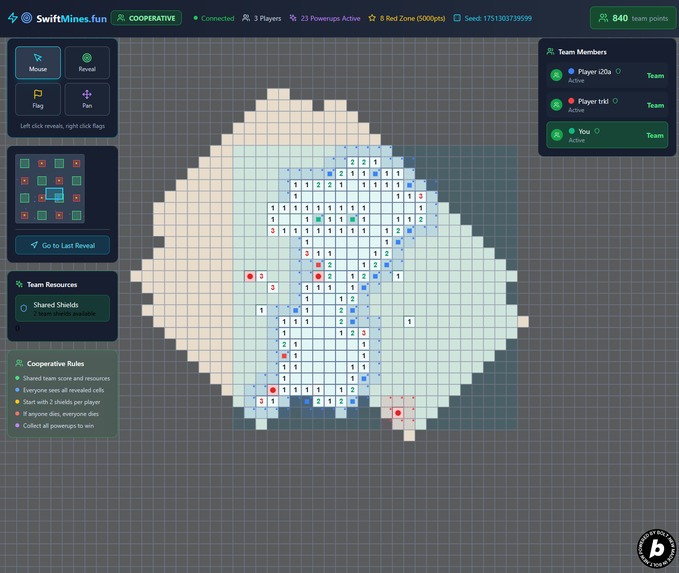Click the shield icon in Shared Shields
679x573 pixels.
[x=24, y=308]
